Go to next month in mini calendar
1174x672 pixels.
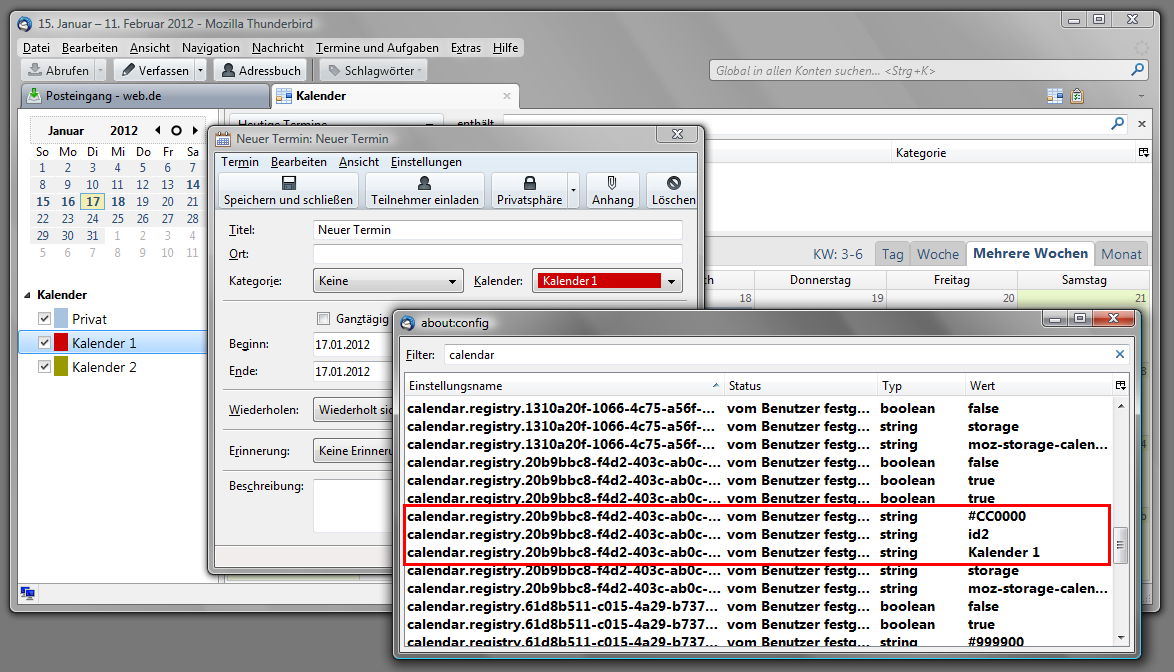click(195, 130)
